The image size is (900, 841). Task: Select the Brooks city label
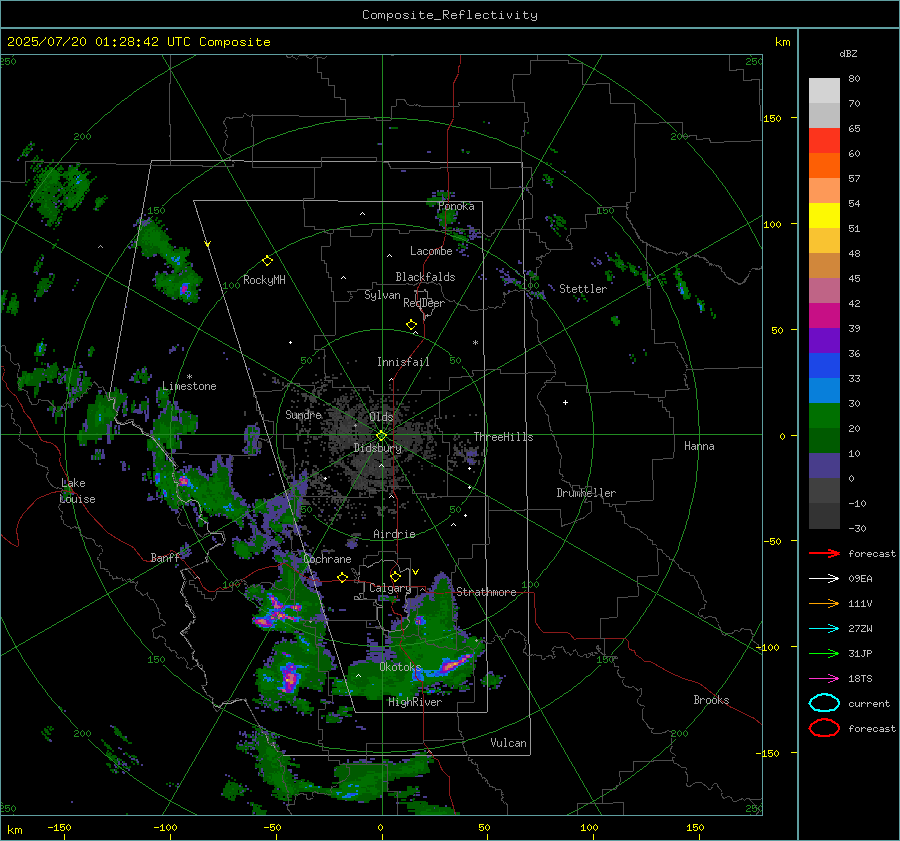pyautogui.click(x=711, y=700)
